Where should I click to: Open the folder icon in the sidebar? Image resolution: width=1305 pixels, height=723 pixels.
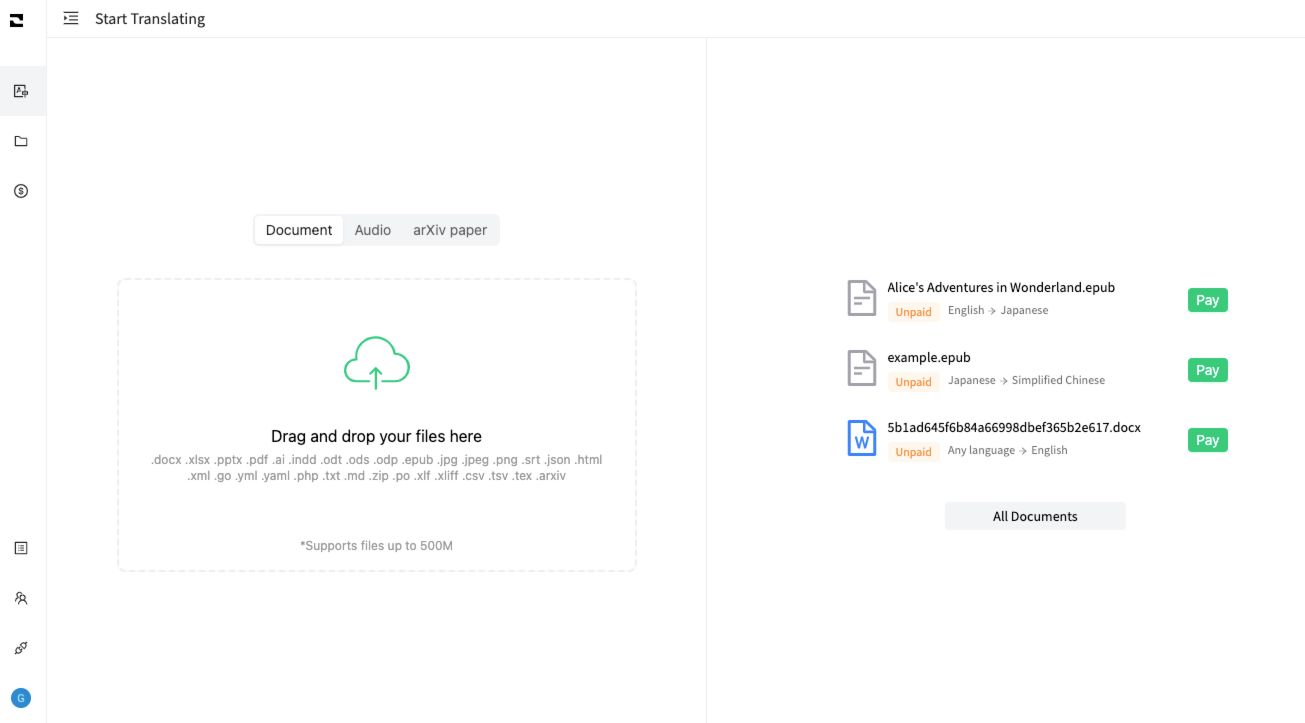click(x=21, y=141)
